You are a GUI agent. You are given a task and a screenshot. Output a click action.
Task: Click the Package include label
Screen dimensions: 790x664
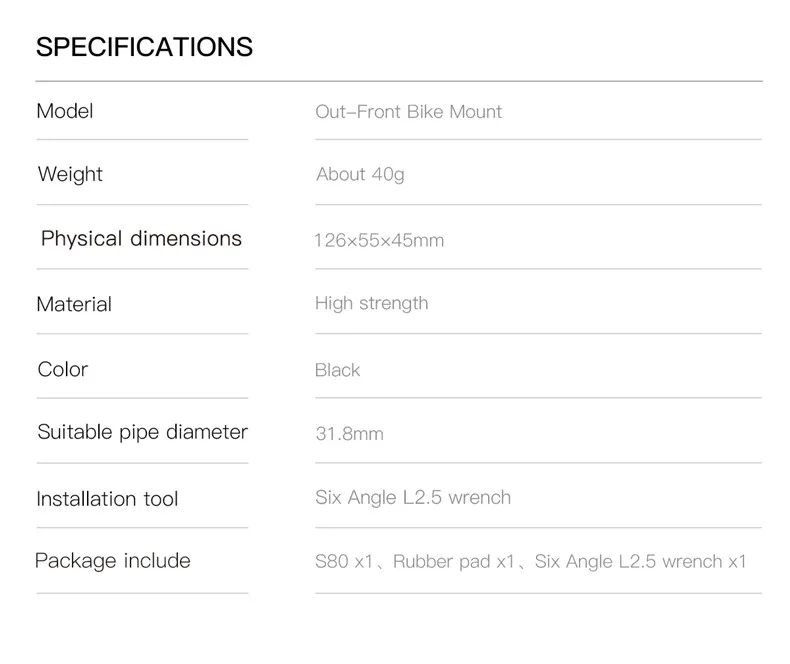112,560
